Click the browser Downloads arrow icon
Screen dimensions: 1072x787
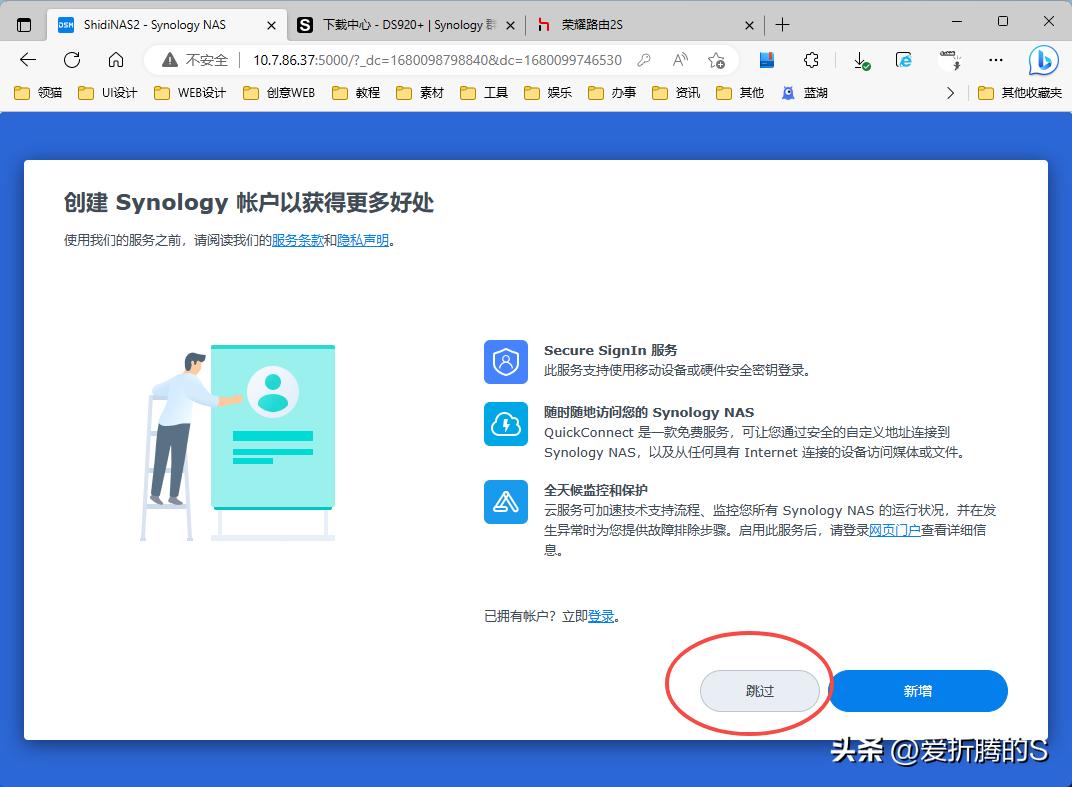click(860, 60)
